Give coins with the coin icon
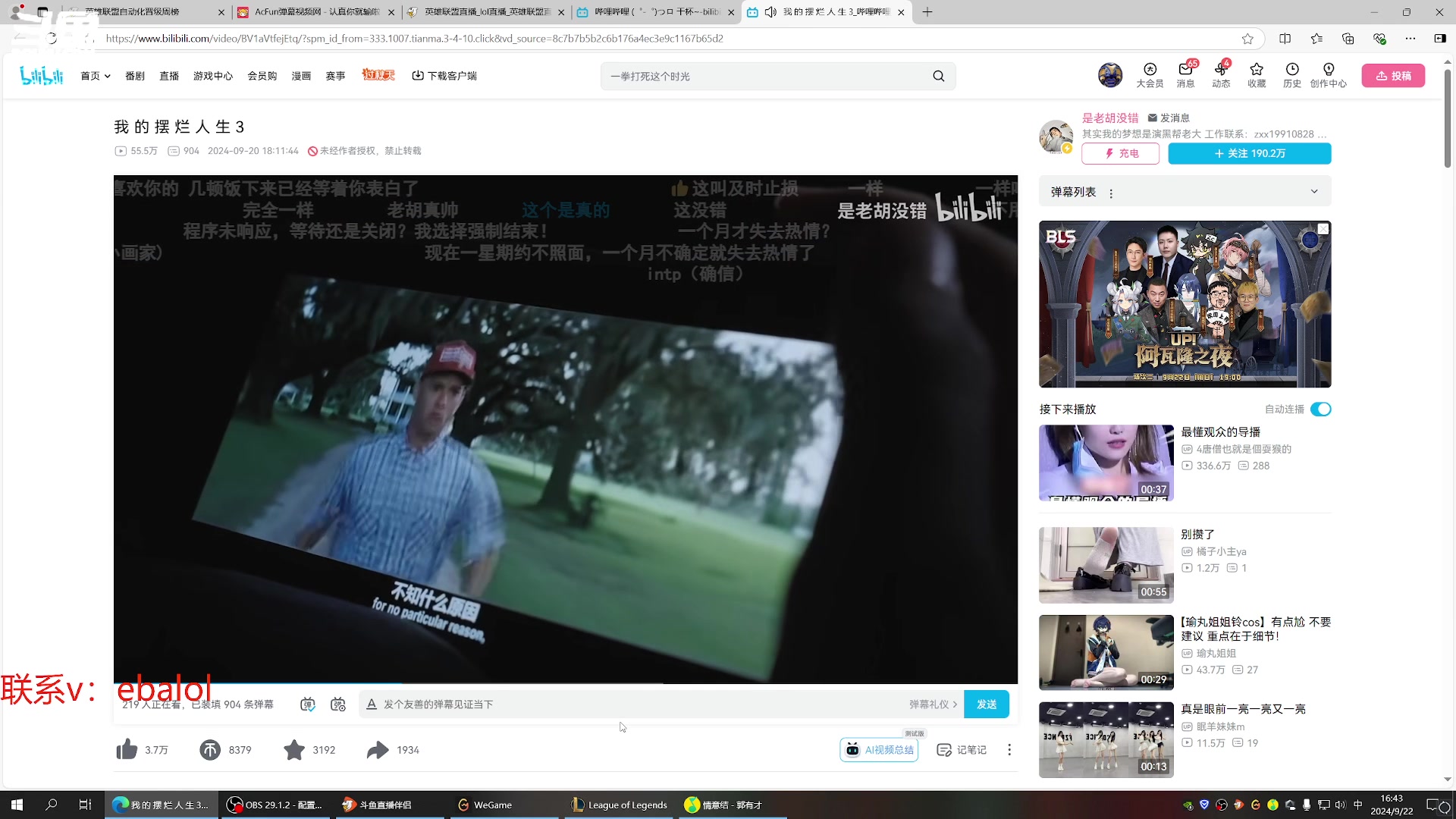1456x819 pixels. click(x=210, y=749)
